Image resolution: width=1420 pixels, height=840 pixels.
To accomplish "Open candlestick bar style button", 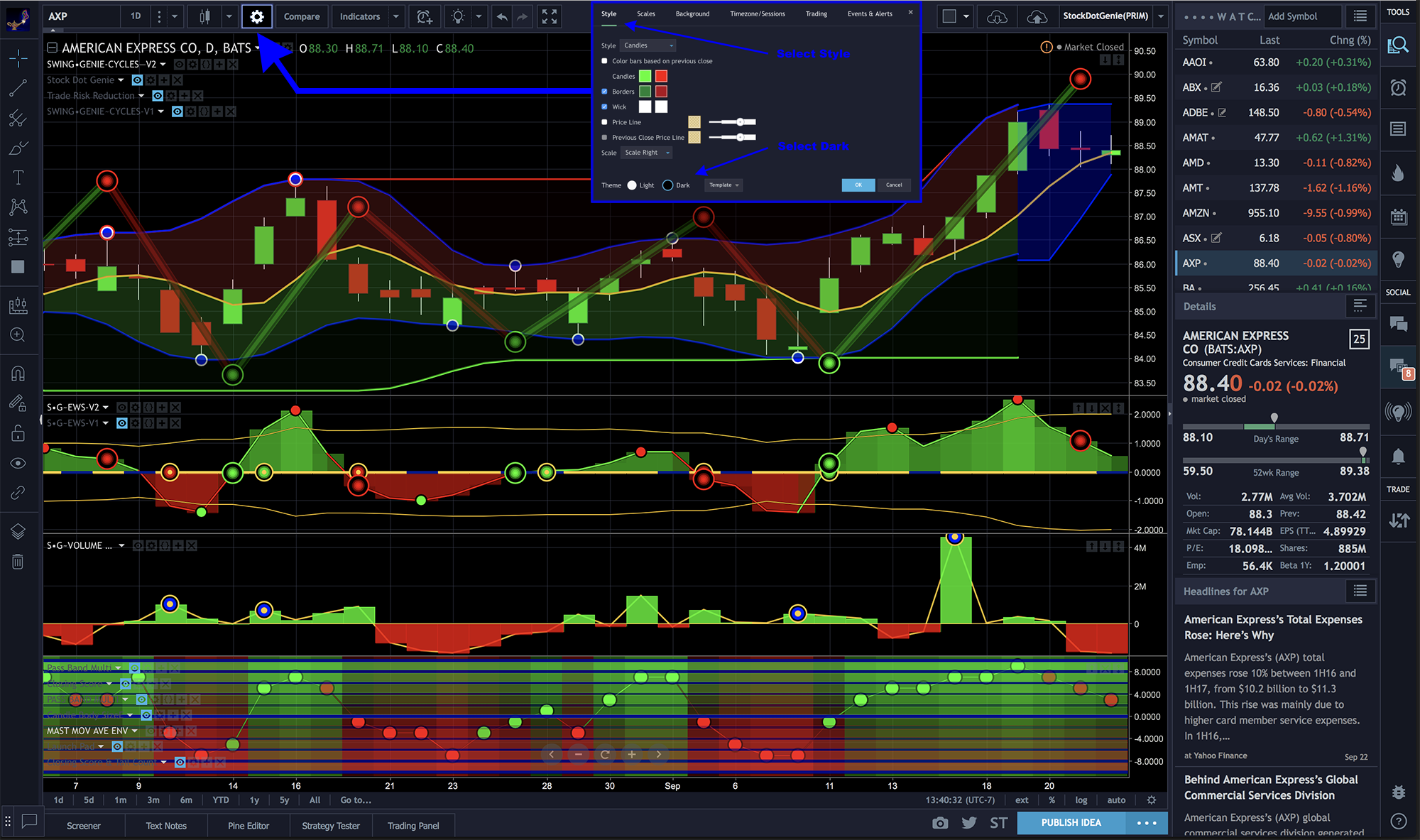I will coord(204,16).
